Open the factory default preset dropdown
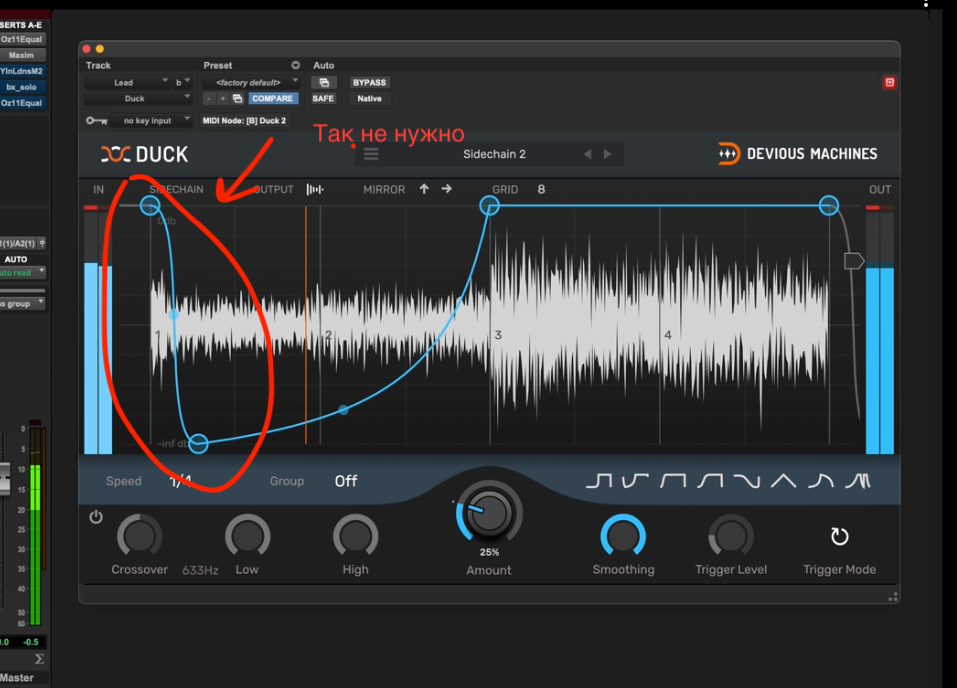The height and width of the screenshot is (688, 957). [x=251, y=82]
